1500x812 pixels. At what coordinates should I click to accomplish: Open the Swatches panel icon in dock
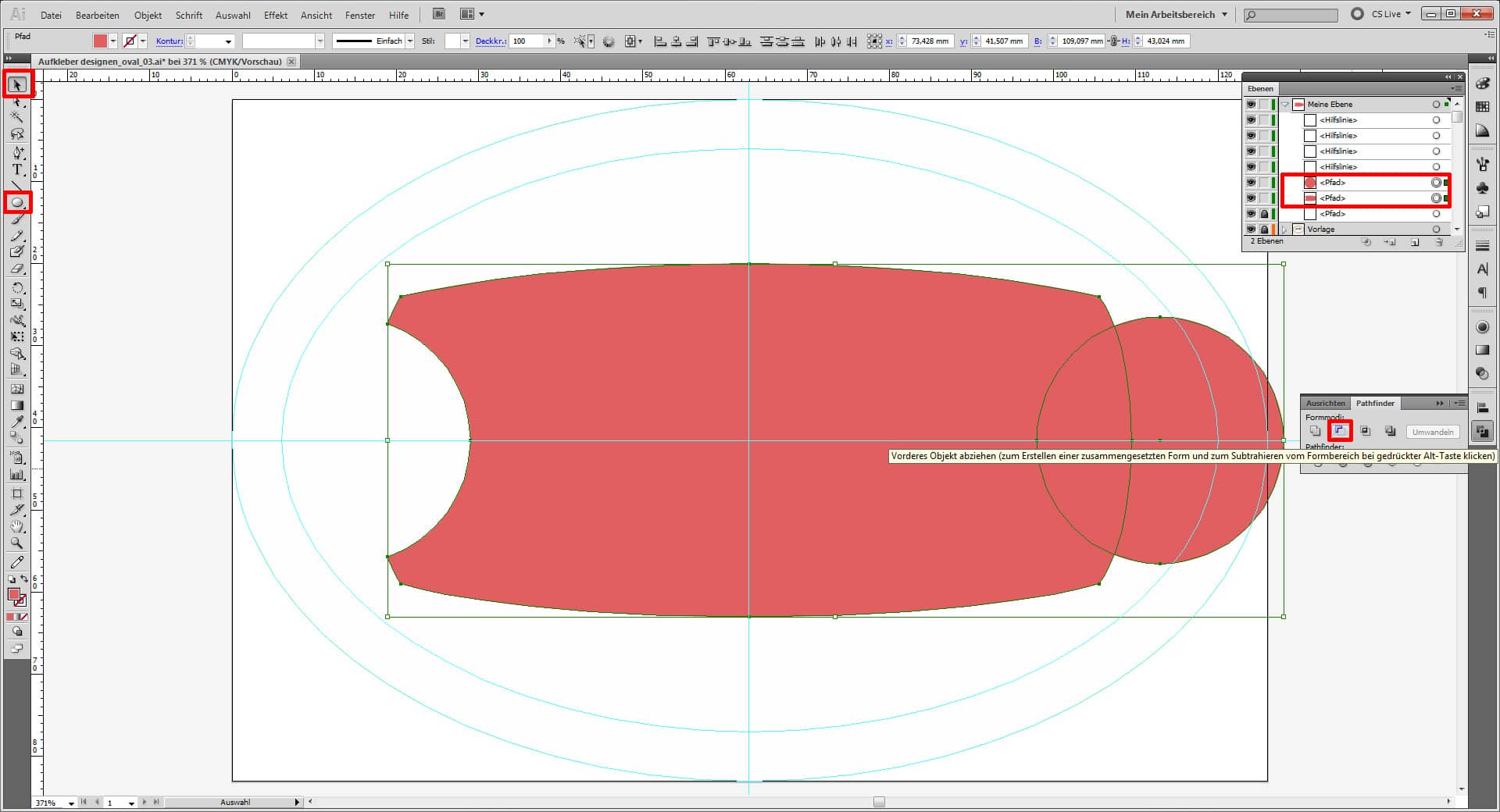coord(1482,107)
